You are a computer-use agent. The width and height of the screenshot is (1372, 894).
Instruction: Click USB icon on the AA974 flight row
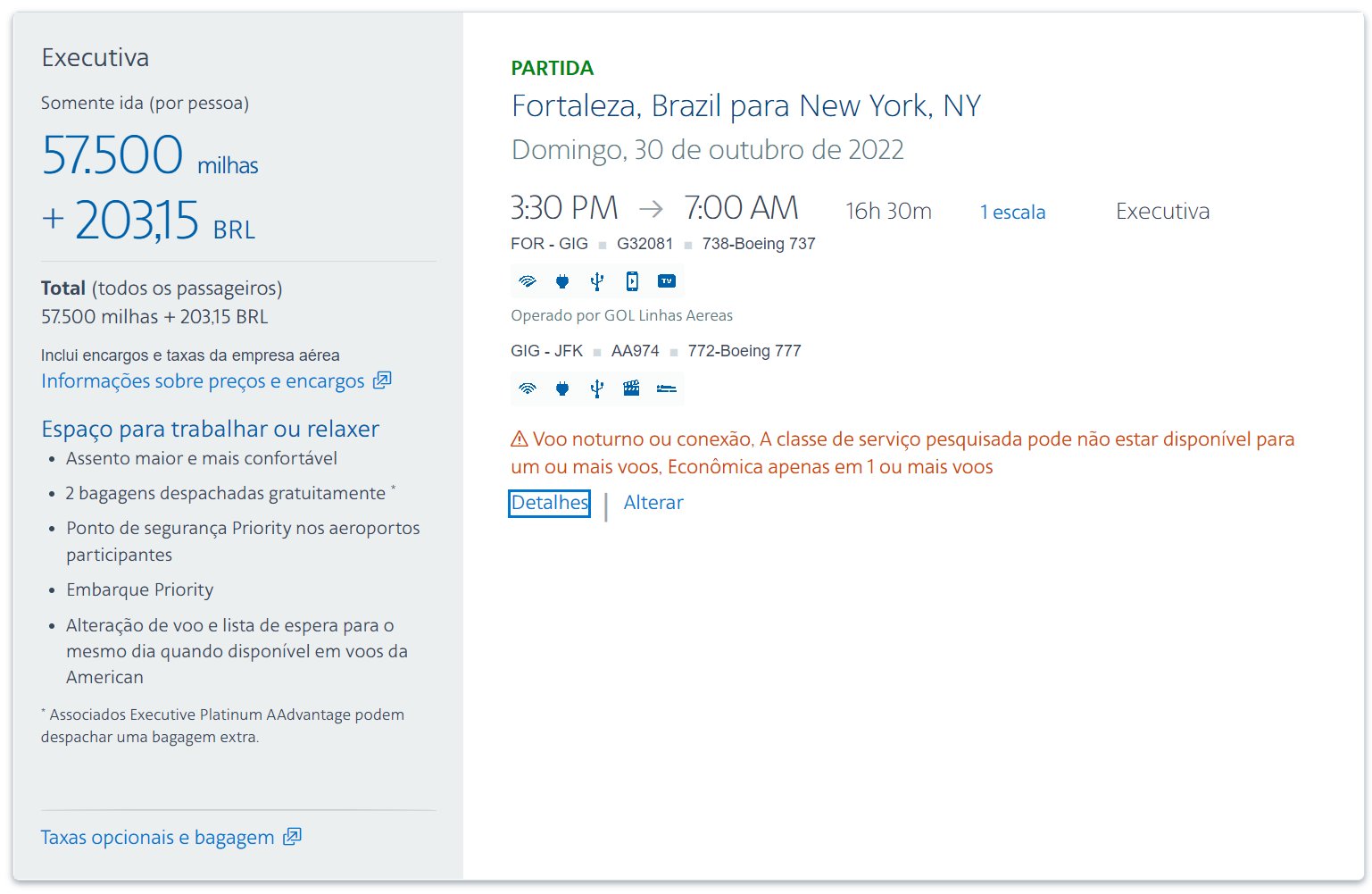[x=597, y=389]
